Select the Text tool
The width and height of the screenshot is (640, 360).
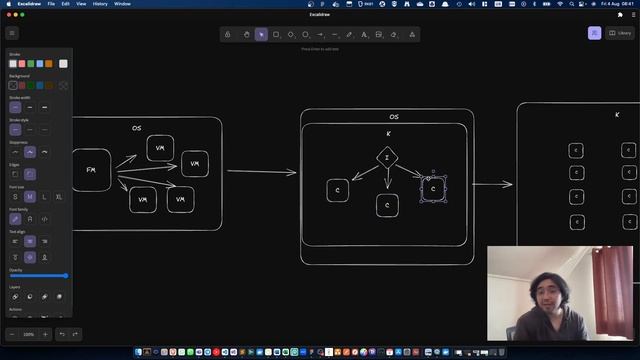point(364,35)
